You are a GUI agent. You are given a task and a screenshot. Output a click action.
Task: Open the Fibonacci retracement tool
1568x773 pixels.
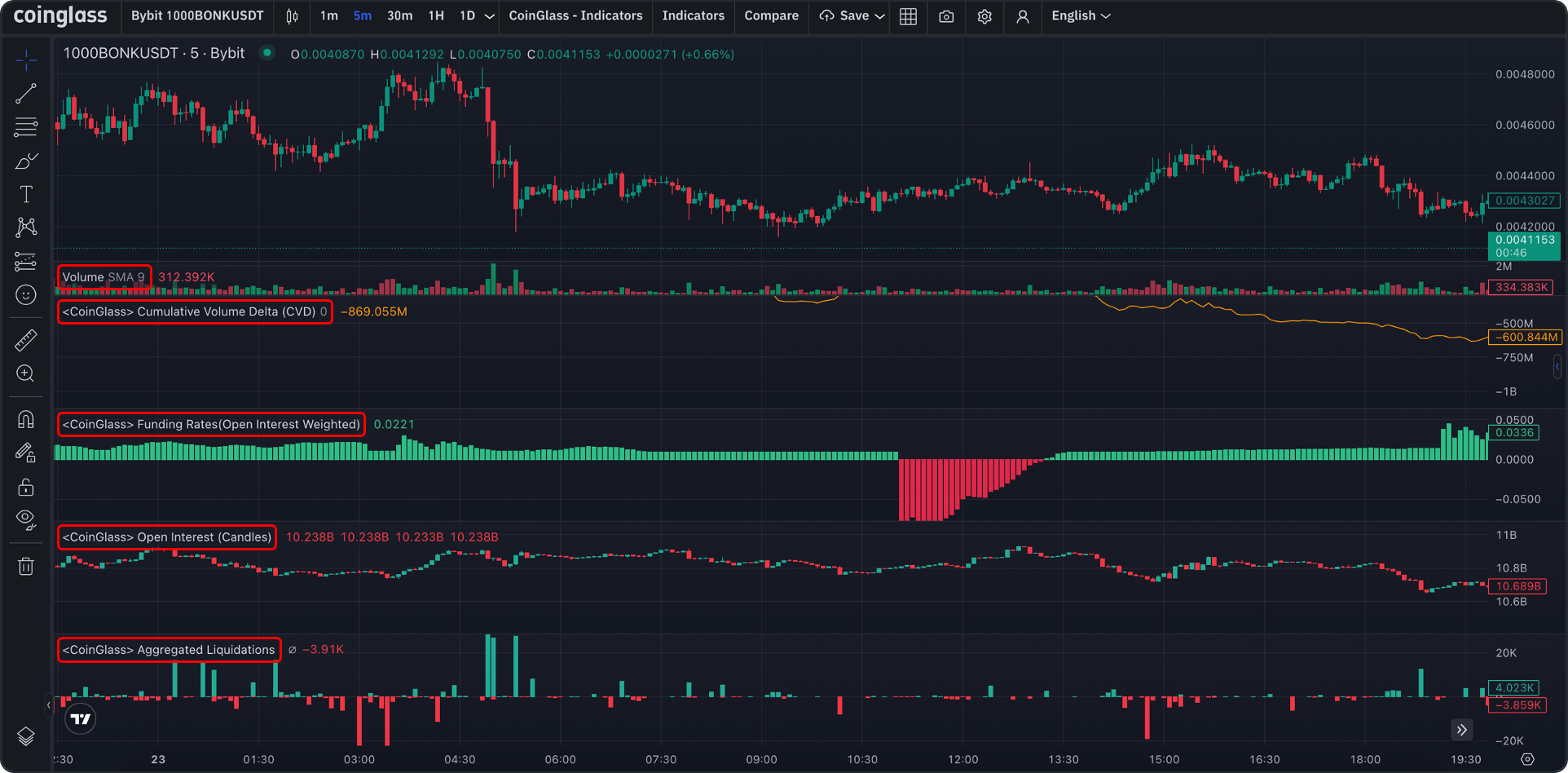tap(26, 127)
